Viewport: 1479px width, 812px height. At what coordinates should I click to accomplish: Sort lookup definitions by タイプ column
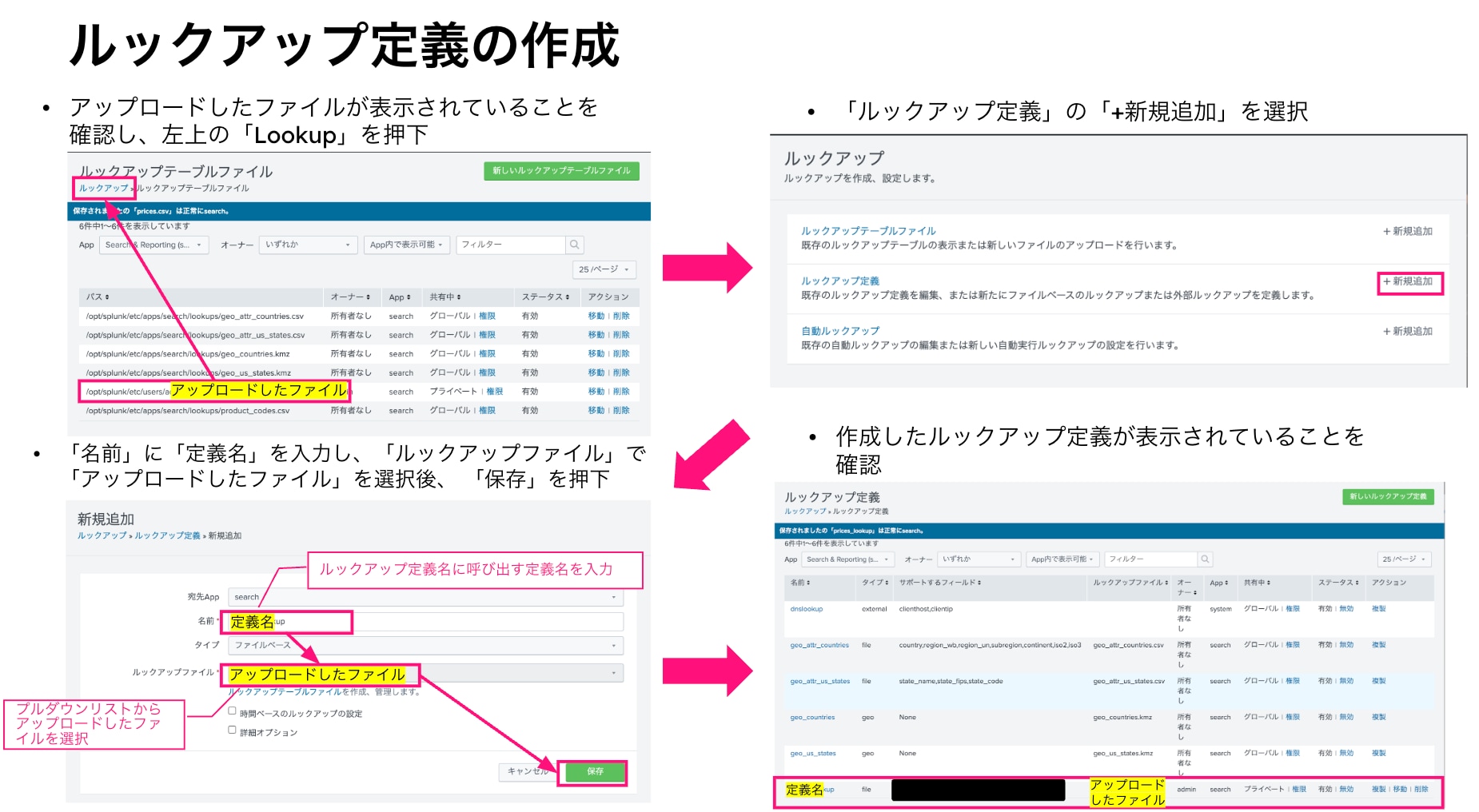[875, 583]
